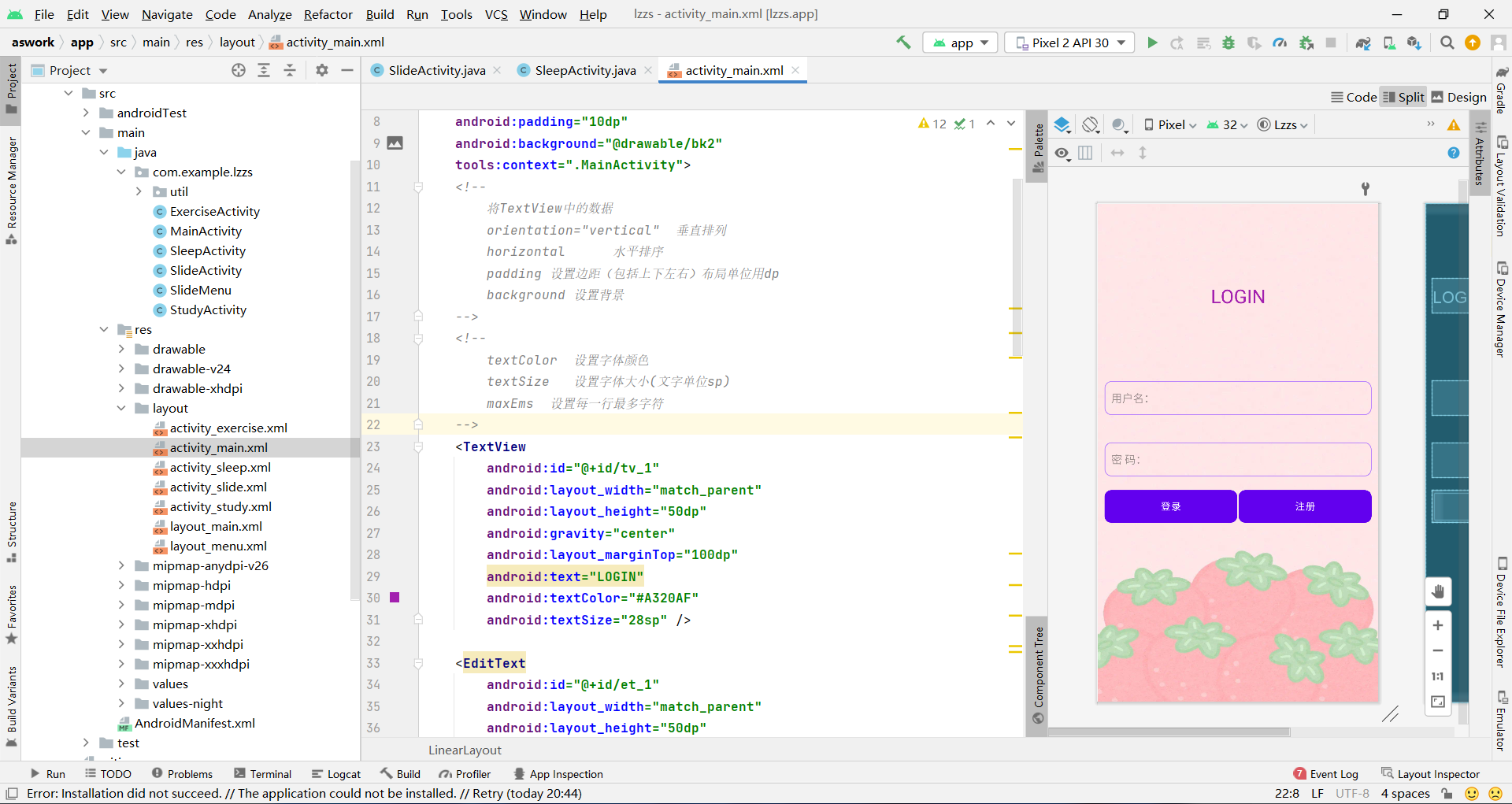This screenshot has height=804, width=1512.
Task: Open Project panel gear settings
Action: (321, 70)
